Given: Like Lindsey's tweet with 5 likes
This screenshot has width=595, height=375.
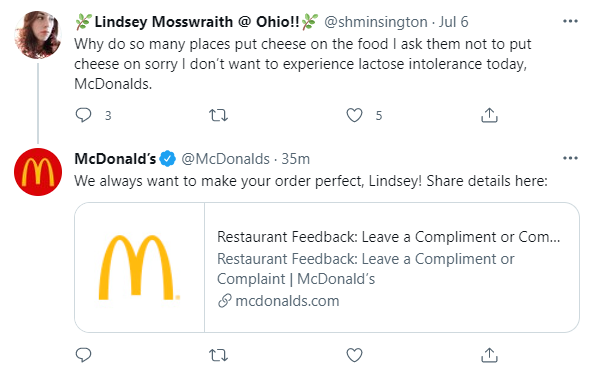Looking at the screenshot, I should coord(354,115).
